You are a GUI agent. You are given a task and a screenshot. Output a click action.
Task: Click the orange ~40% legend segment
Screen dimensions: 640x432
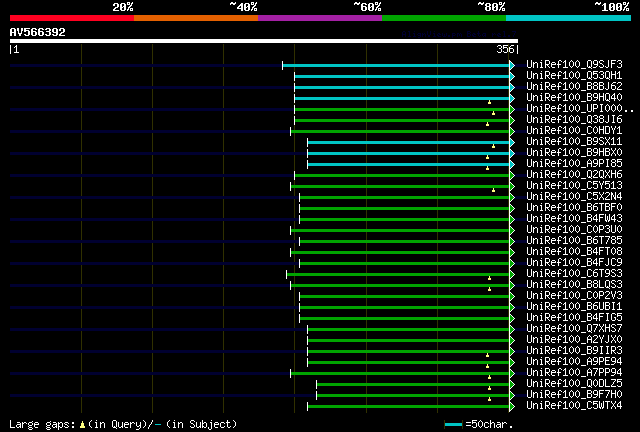pyautogui.click(x=196, y=18)
